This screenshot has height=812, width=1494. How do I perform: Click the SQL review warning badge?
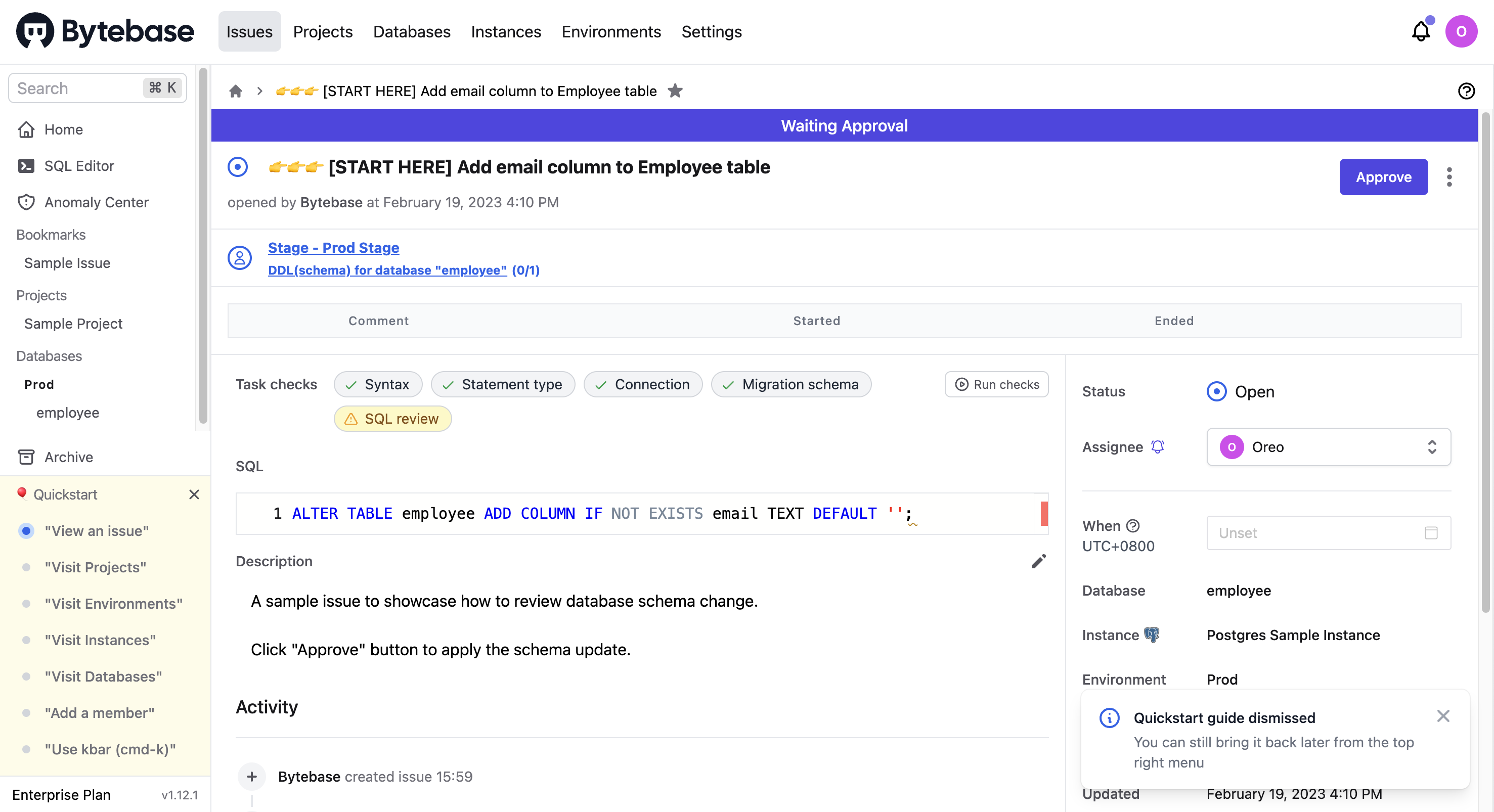coord(392,419)
